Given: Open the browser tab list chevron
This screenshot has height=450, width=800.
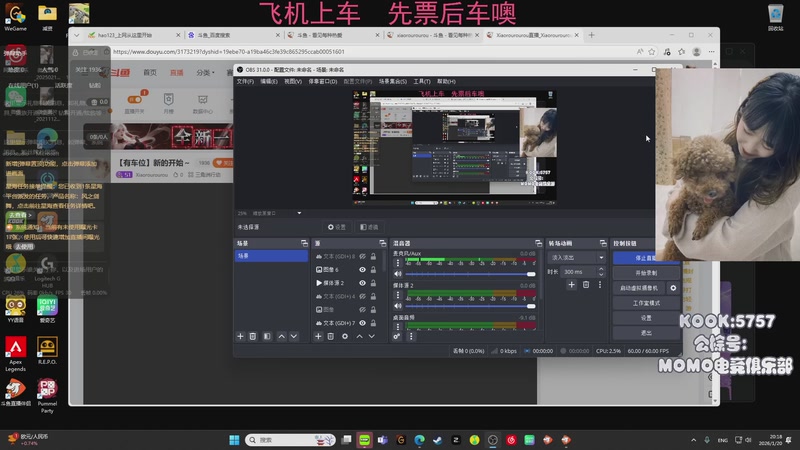Looking at the screenshot, I should pos(77,35).
